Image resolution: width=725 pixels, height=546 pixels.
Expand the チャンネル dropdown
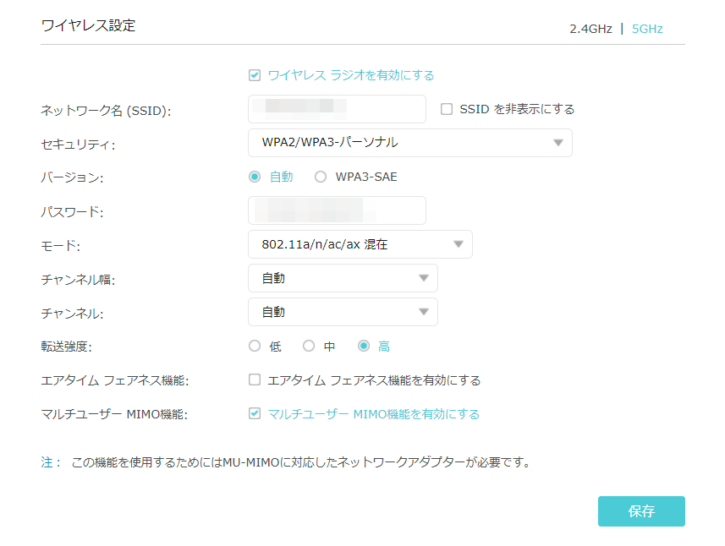(342, 312)
